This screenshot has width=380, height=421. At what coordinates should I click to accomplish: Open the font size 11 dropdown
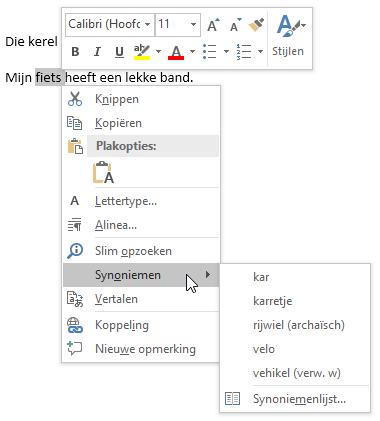(193, 25)
